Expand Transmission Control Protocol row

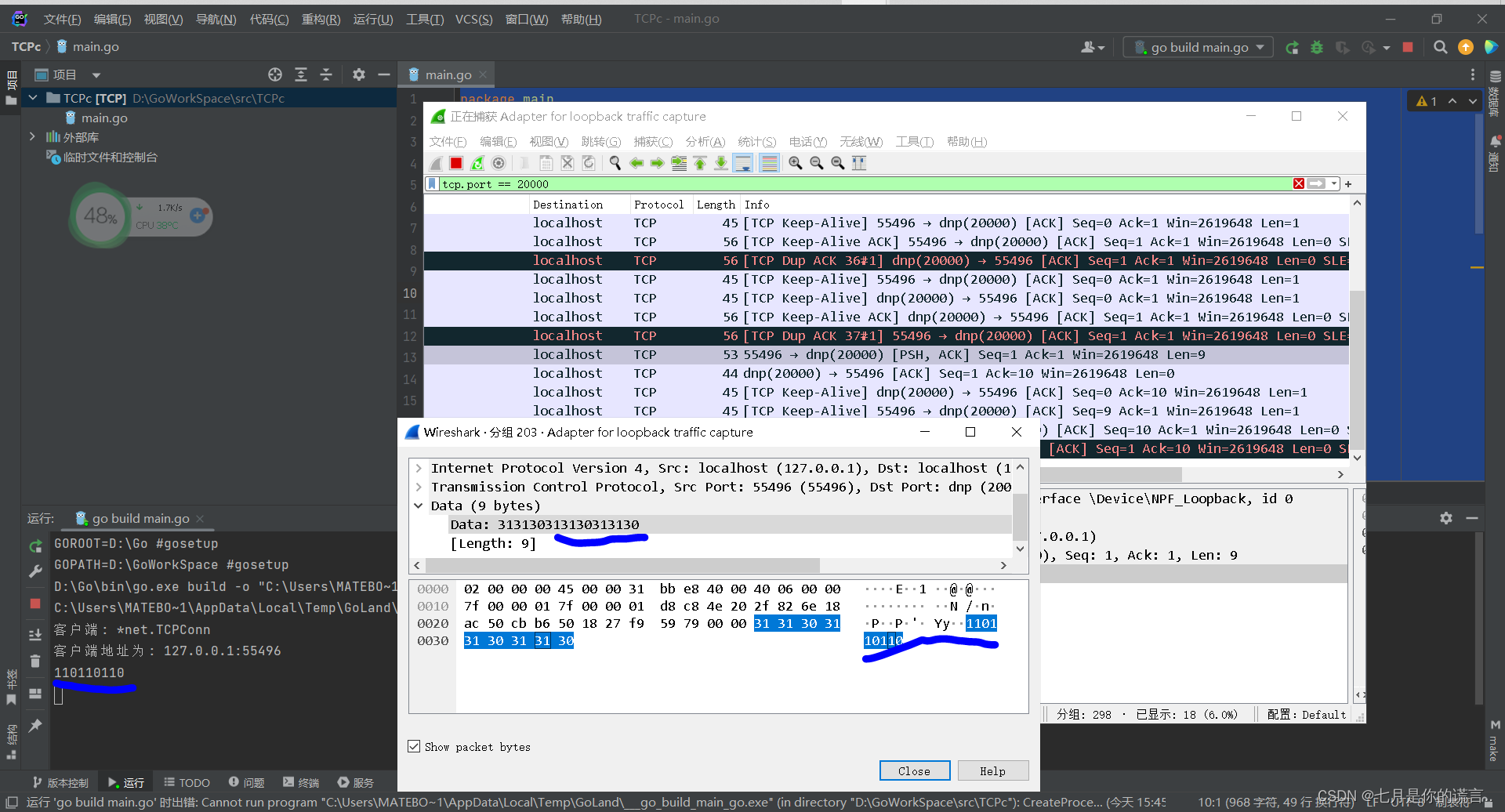(x=419, y=487)
